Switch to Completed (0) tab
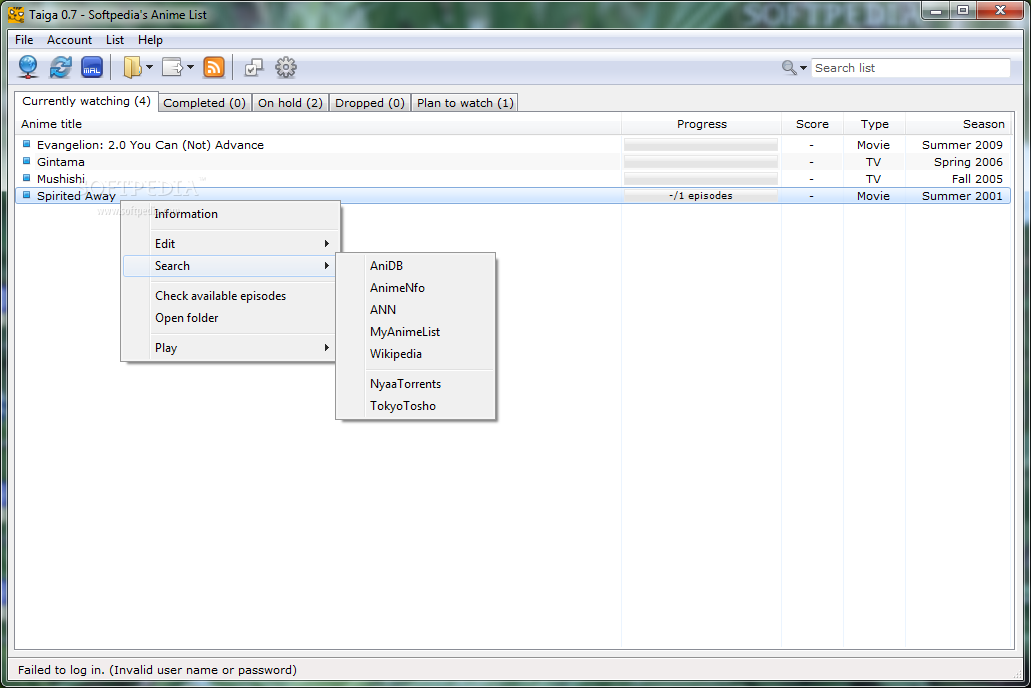Viewport: 1031px width, 688px height. 204,103
